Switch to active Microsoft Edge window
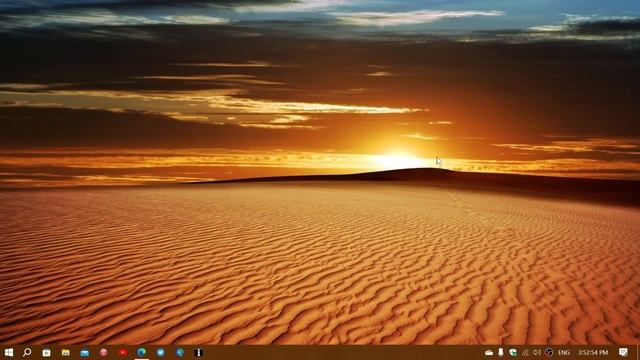The width and height of the screenshot is (640, 360). coord(142,352)
